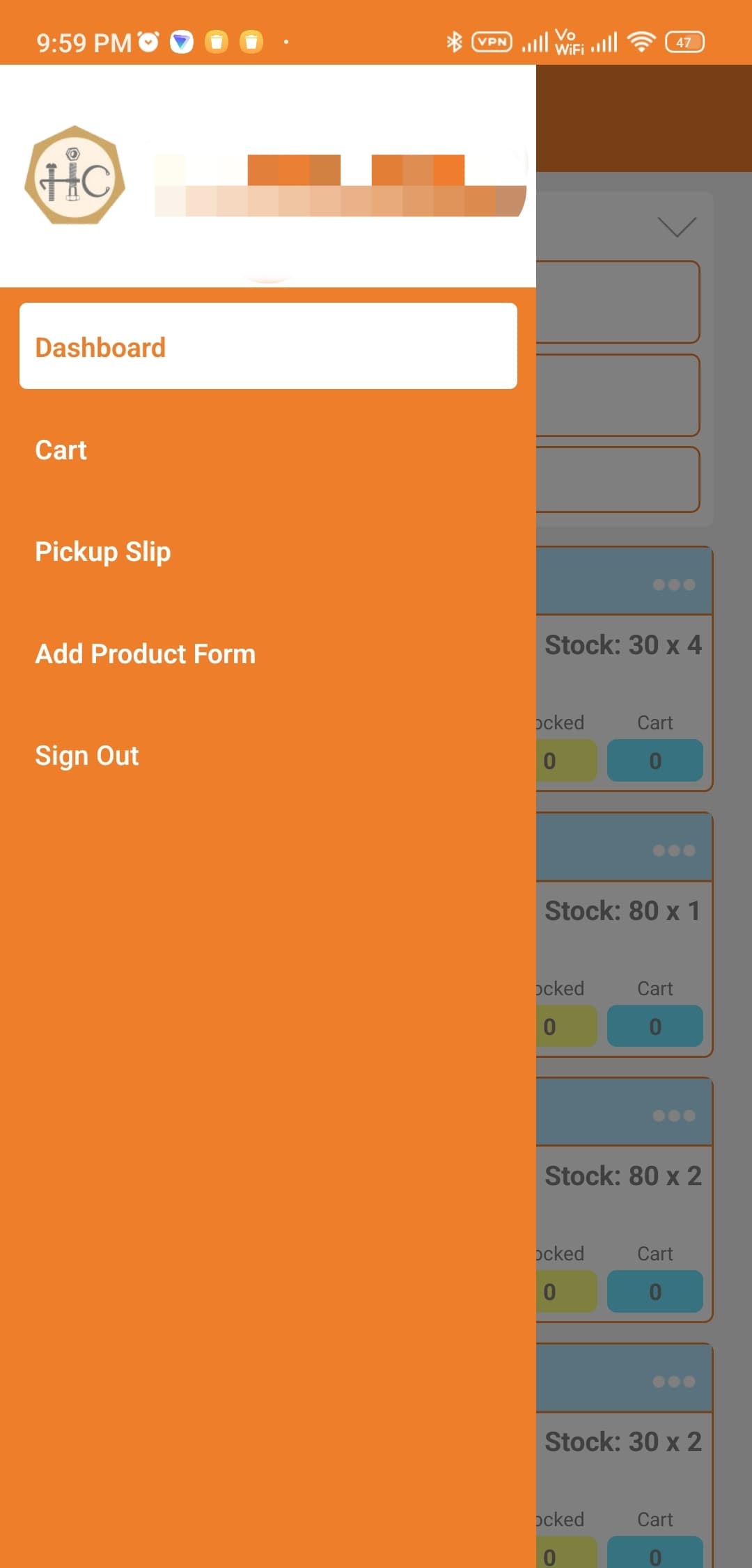Tap Cart count on Stock 80 x 1 card
The width and height of the screenshot is (752, 1568).
[655, 1027]
